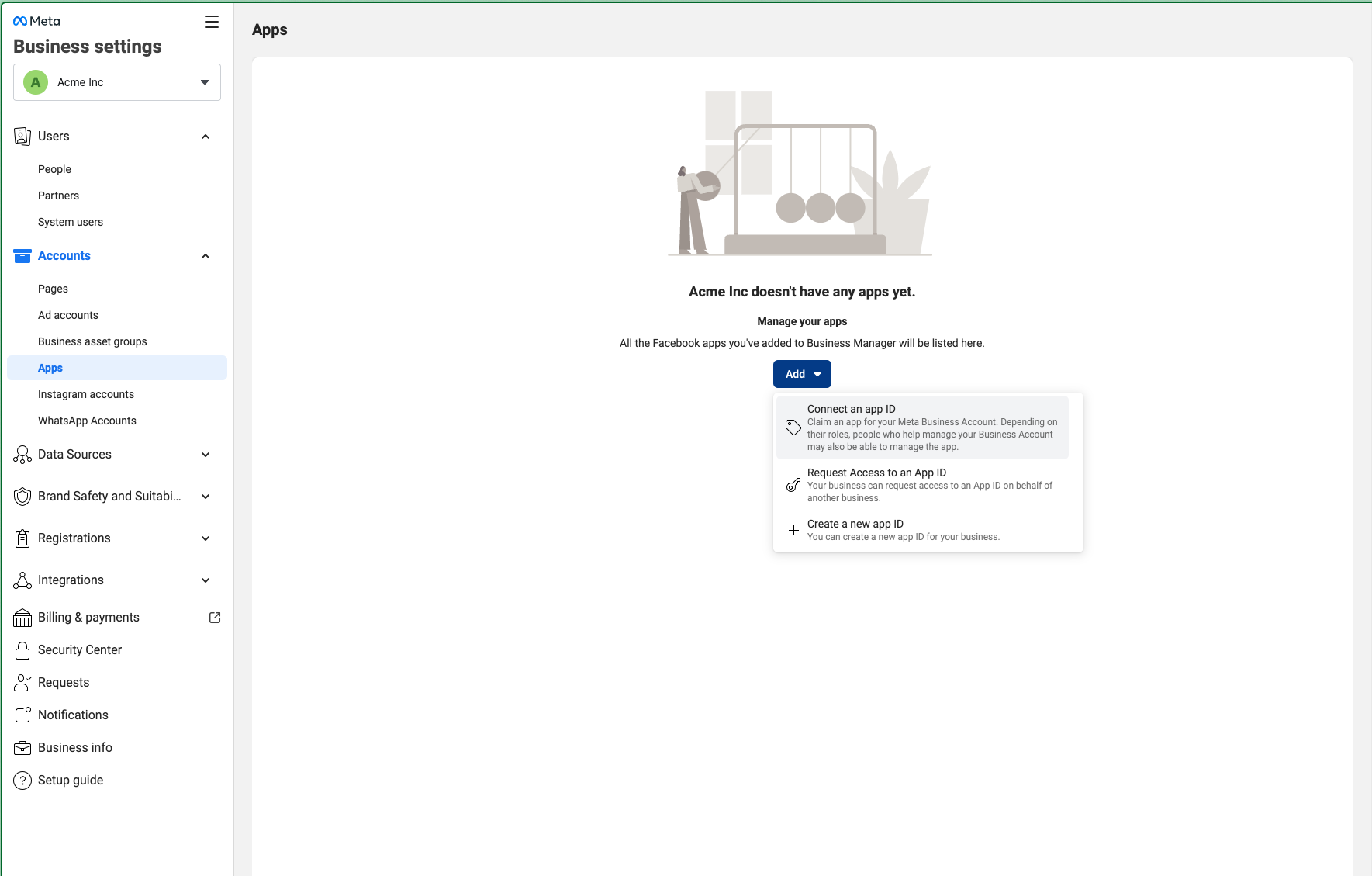Click the Users section label
1372x876 pixels.
(54, 137)
